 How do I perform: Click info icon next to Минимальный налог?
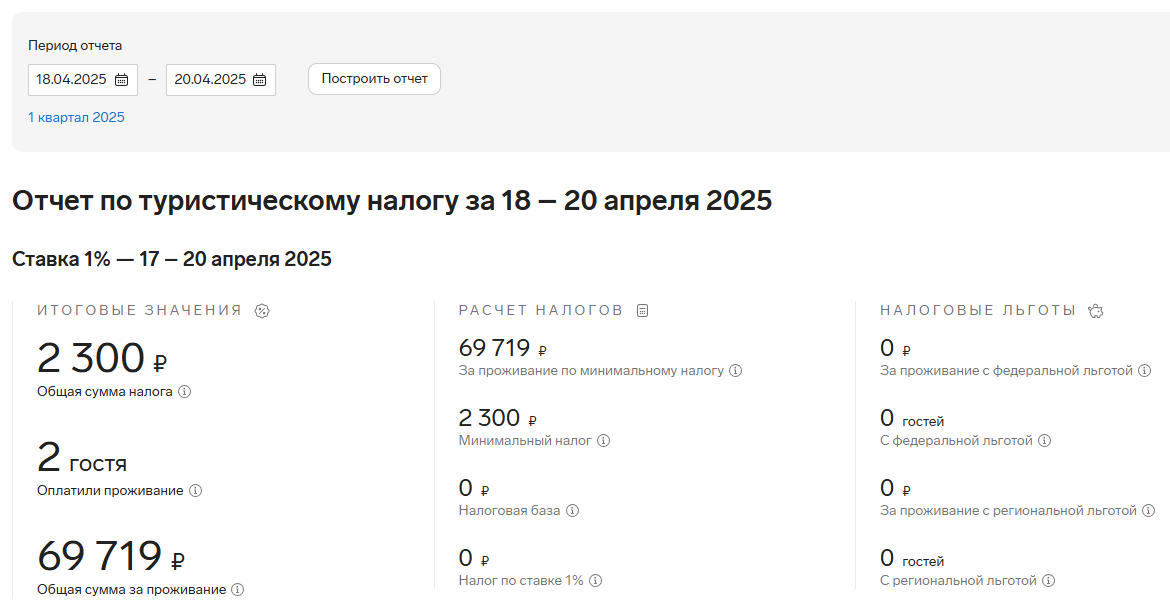click(x=604, y=441)
